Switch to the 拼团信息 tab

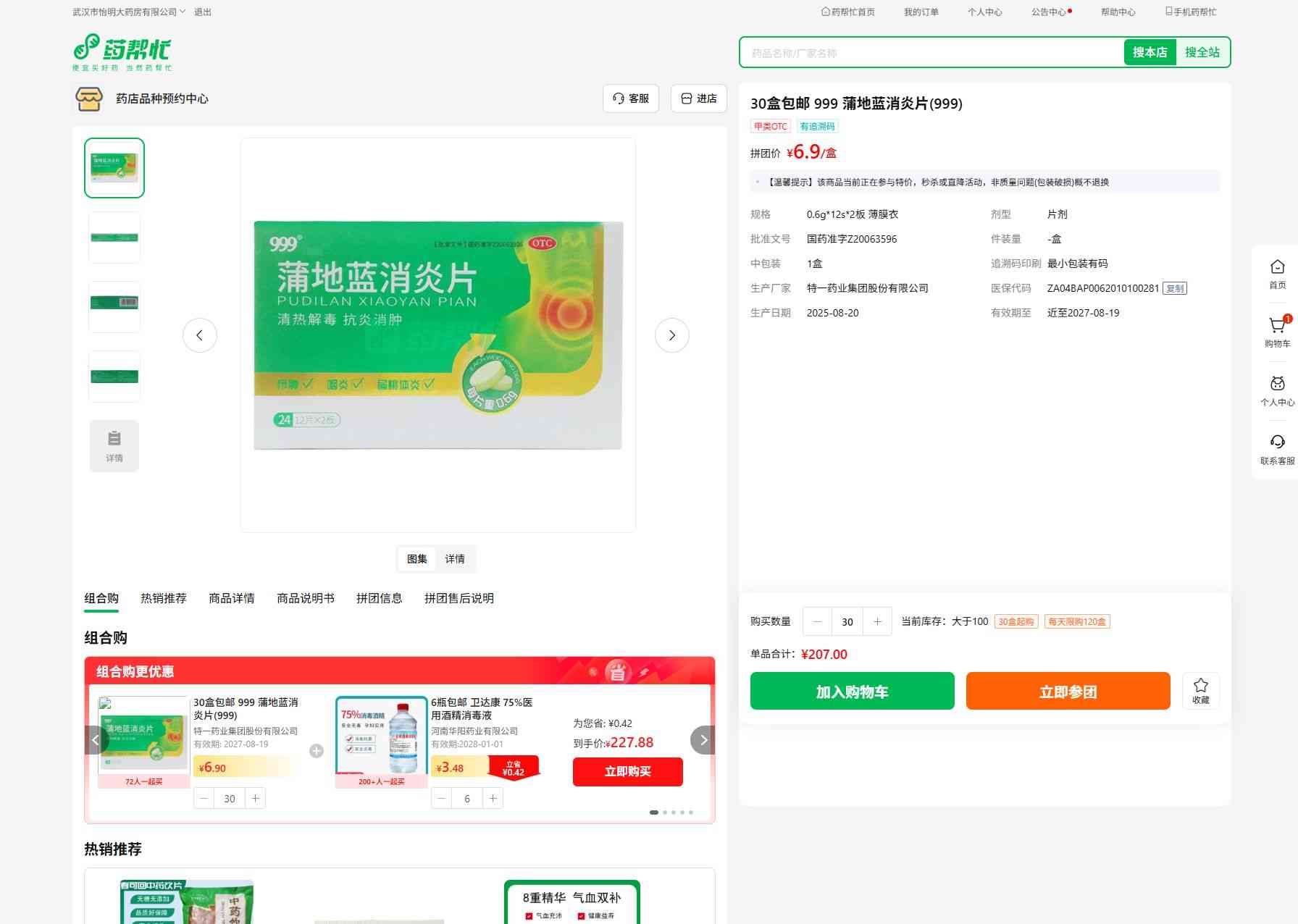[x=379, y=598]
